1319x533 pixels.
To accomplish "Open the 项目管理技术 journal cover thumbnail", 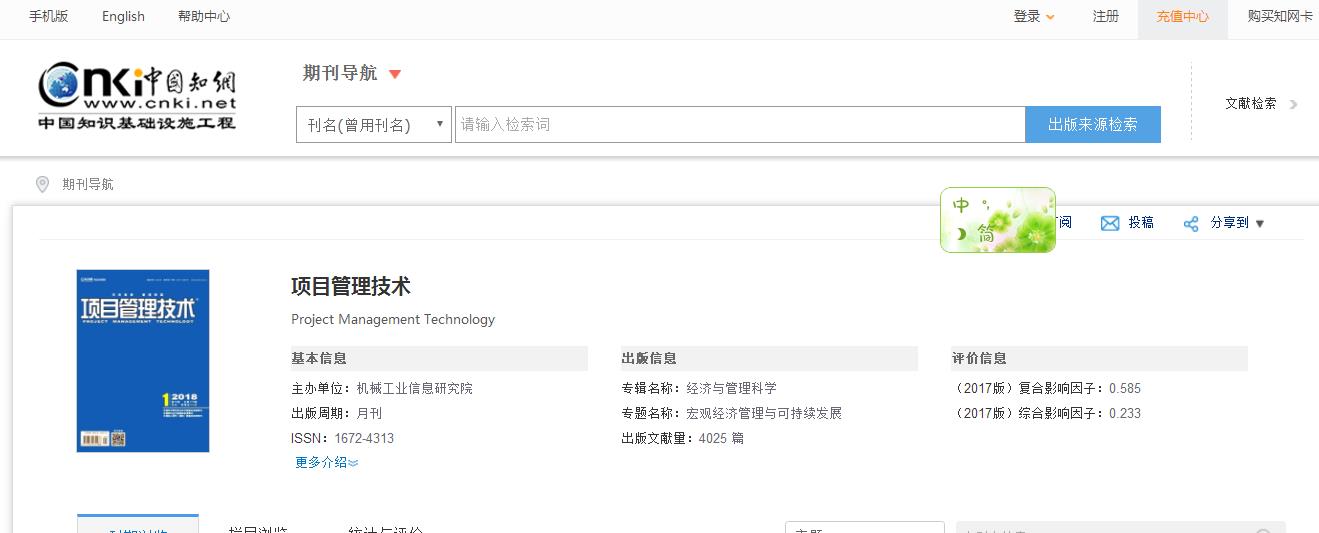I will [143, 361].
